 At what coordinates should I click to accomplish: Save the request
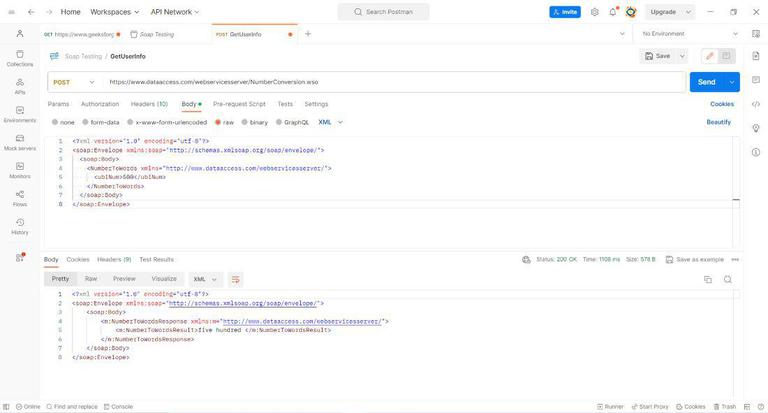658,56
